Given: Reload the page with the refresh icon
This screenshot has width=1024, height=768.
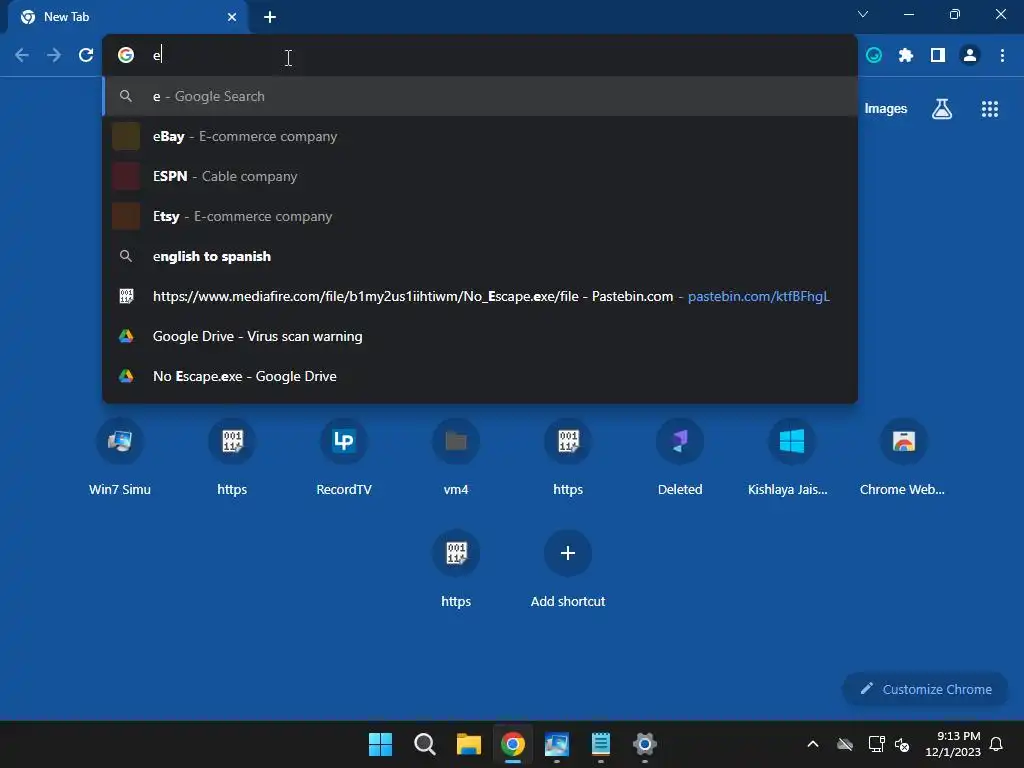Looking at the screenshot, I should (86, 55).
